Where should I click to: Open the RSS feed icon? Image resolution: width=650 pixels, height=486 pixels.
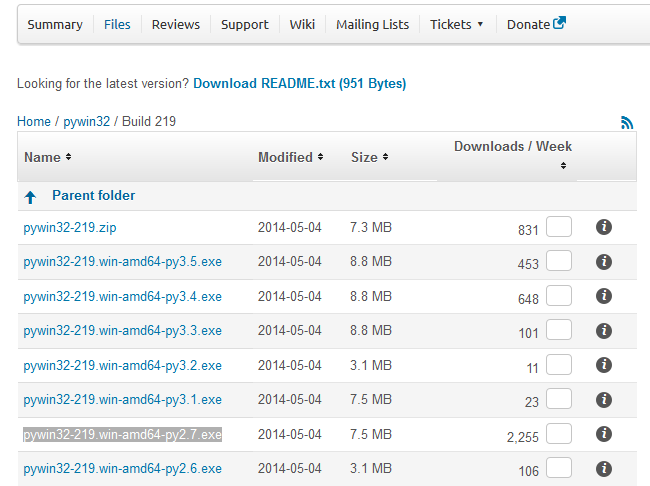tap(627, 123)
